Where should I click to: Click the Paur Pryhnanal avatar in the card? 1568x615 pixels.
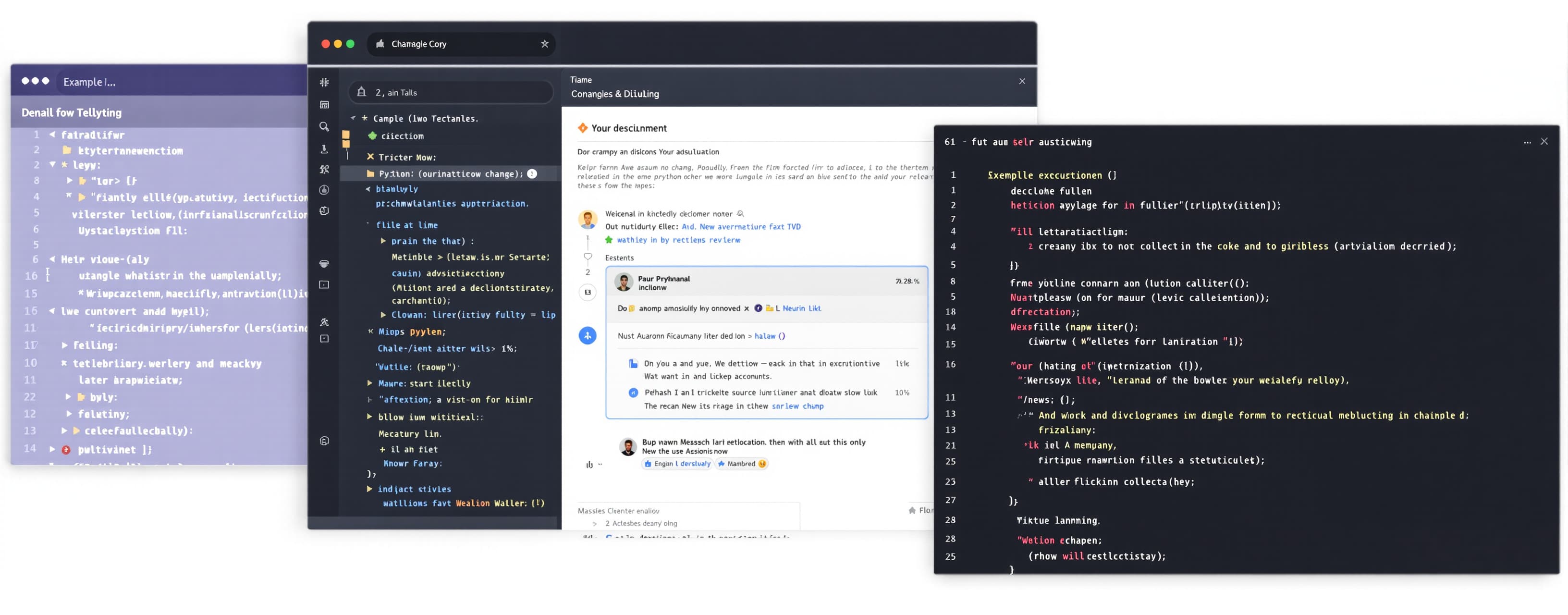point(623,282)
